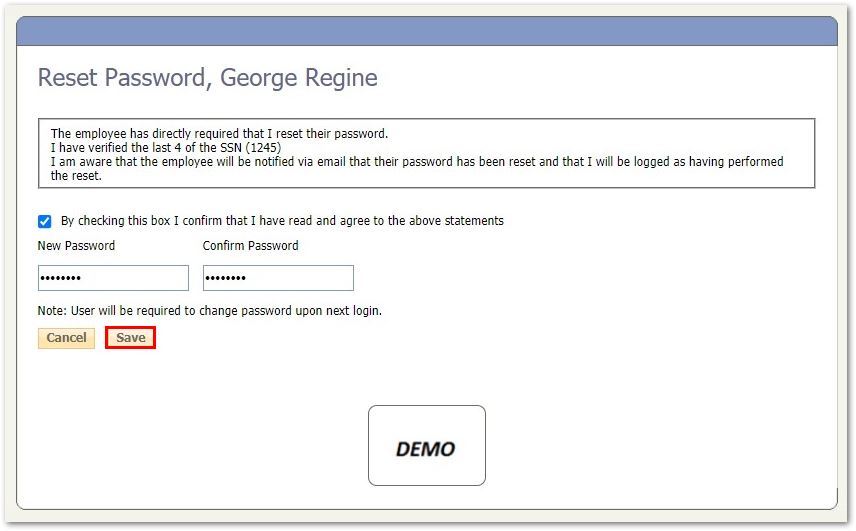Click the 'Reset Password' heading words
The height and width of the screenshot is (531, 856).
tap(118, 78)
